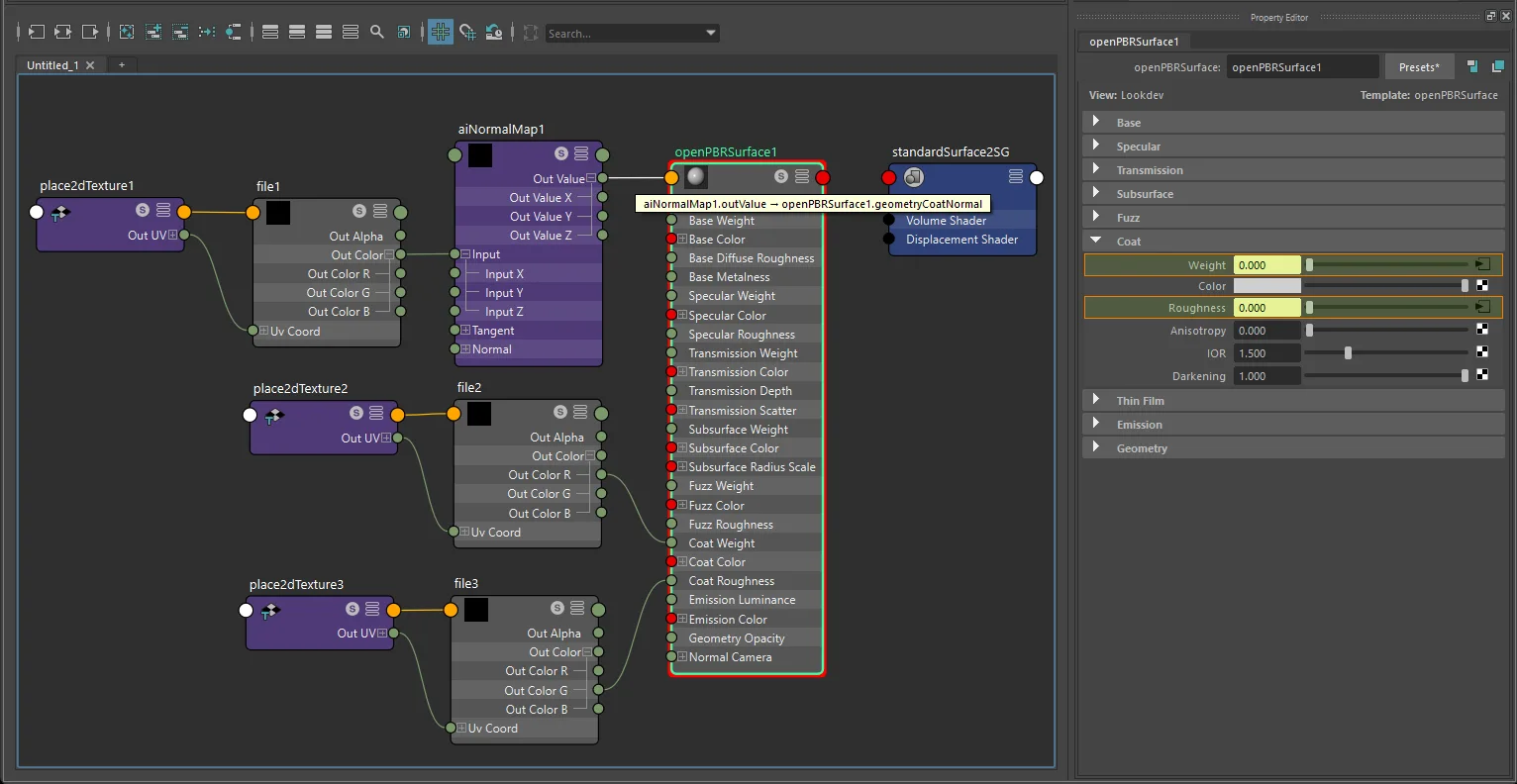Click the Presets* button
The height and width of the screenshot is (784, 1517).
(x=1419, y=67)
